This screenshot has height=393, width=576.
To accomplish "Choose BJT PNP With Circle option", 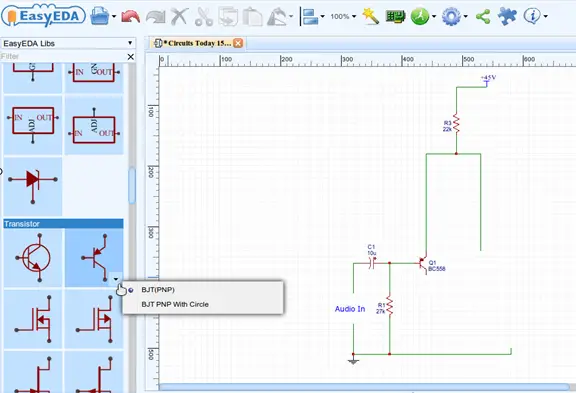I will (175, 304).
